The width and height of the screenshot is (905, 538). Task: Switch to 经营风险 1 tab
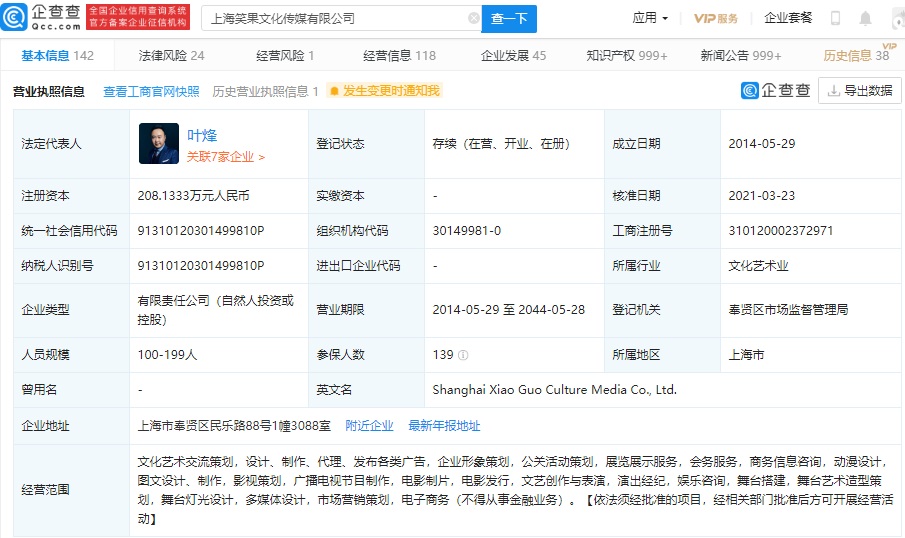click(285, 55)
